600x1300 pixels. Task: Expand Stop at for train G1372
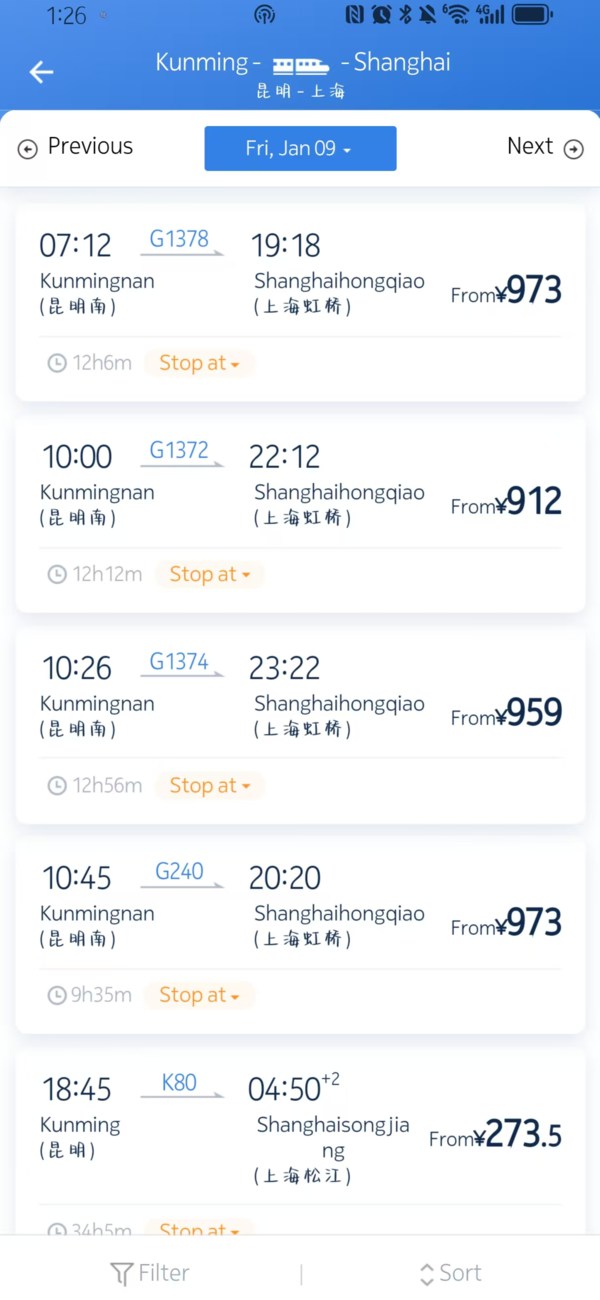(x=210, y=574)
